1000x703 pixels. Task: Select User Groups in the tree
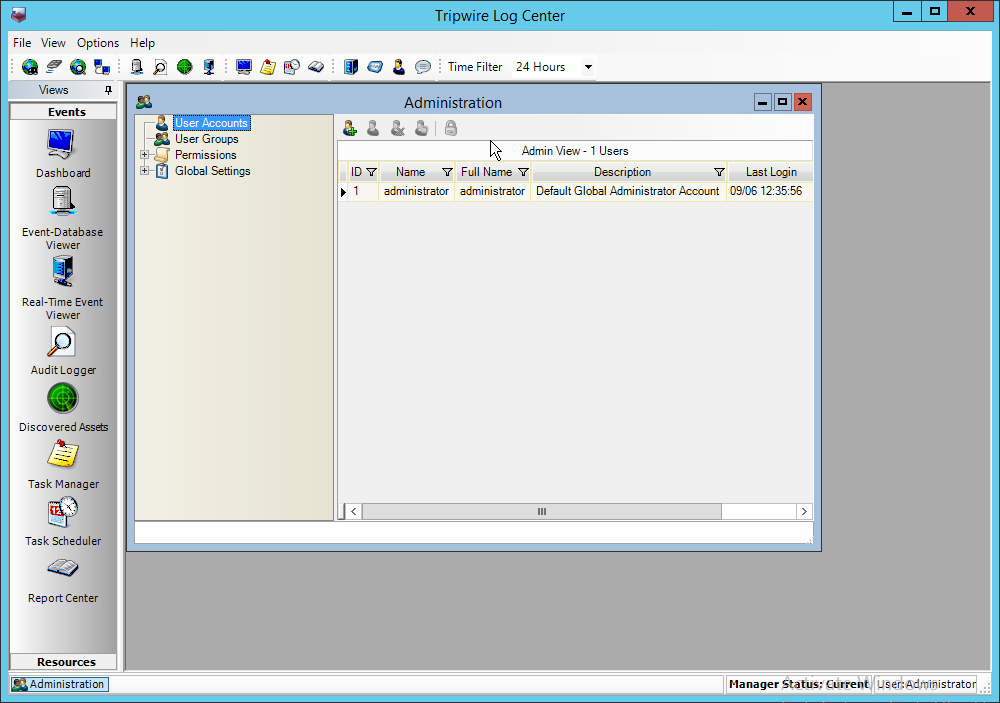point(207,139)
